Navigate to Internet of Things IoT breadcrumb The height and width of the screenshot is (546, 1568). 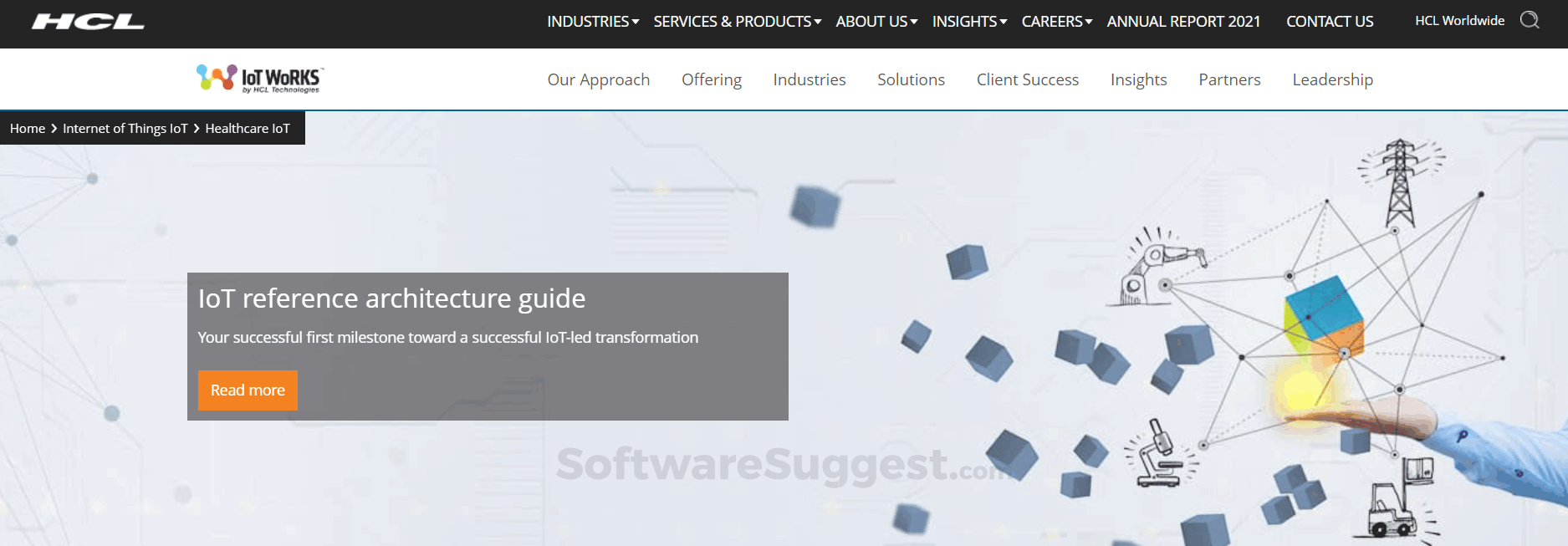pos(125,129)
